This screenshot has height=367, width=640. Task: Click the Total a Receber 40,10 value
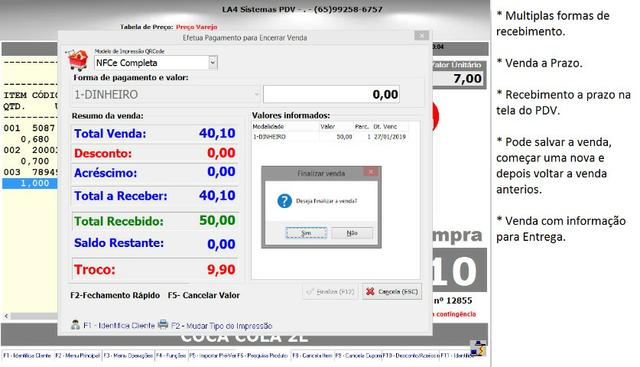pos(217,196)
